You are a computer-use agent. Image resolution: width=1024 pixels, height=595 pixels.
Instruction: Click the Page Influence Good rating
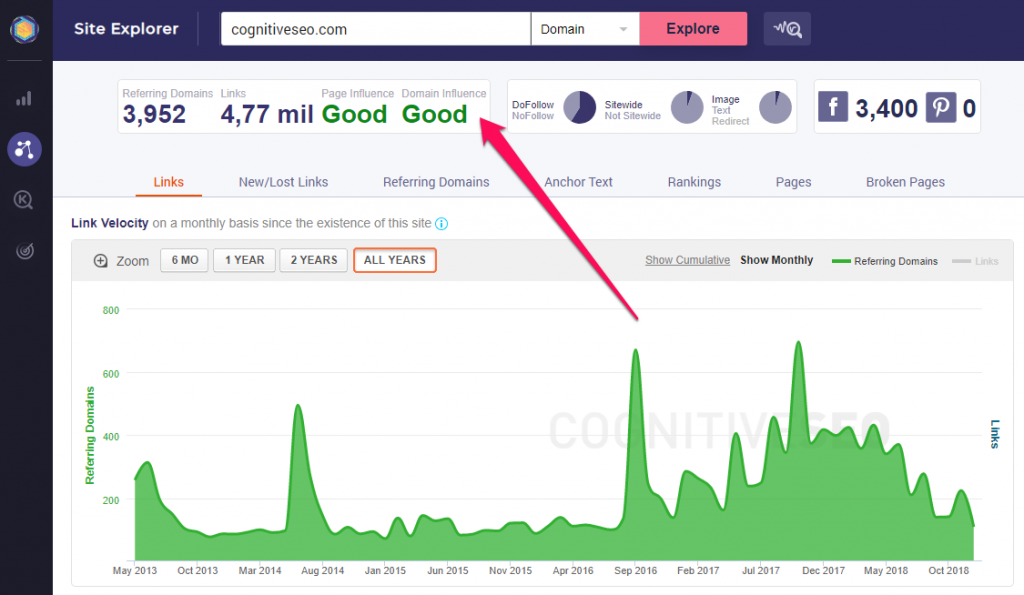[x=355, y=114]
